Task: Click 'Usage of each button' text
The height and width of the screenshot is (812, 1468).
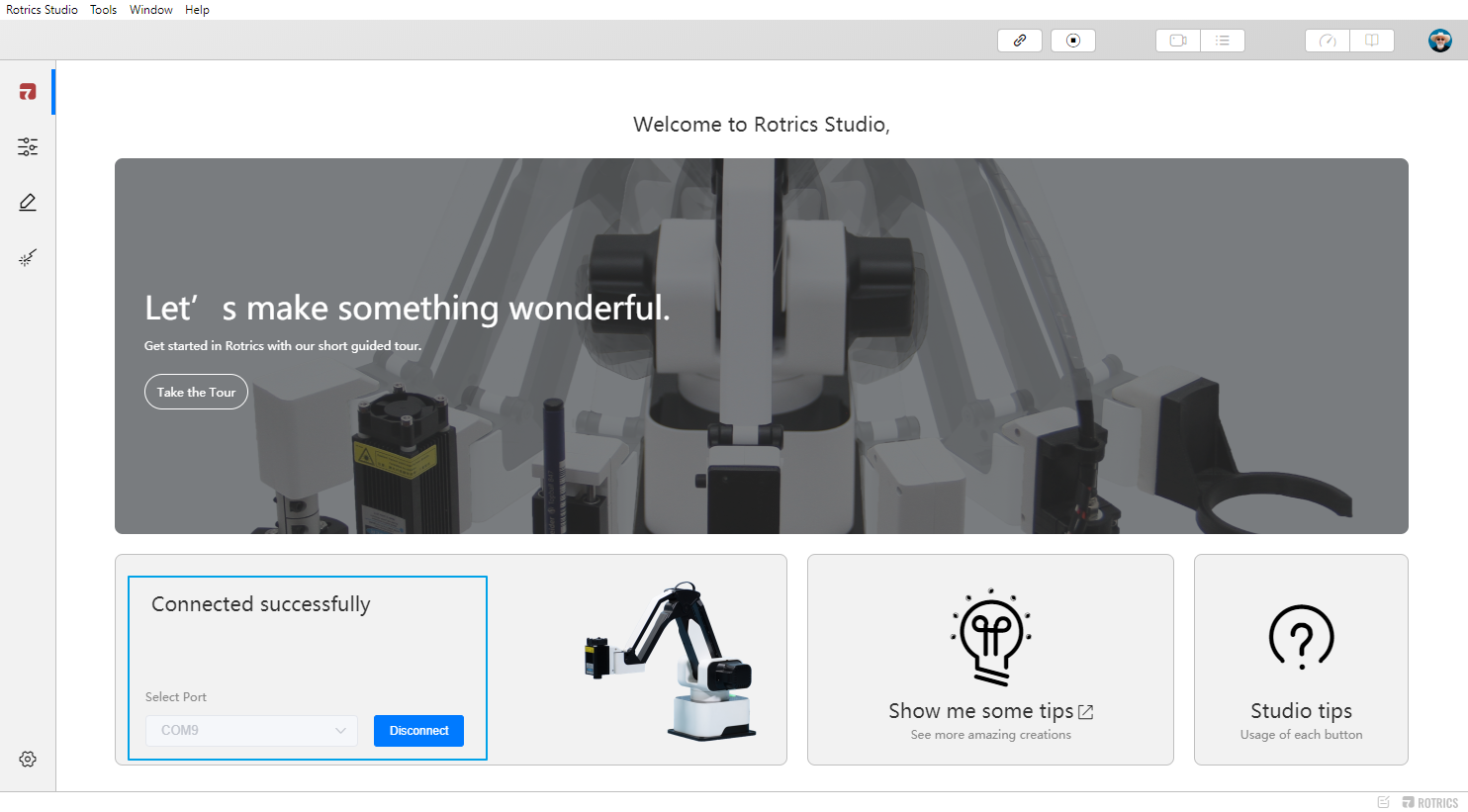Action: click(x=1302, y=735)
